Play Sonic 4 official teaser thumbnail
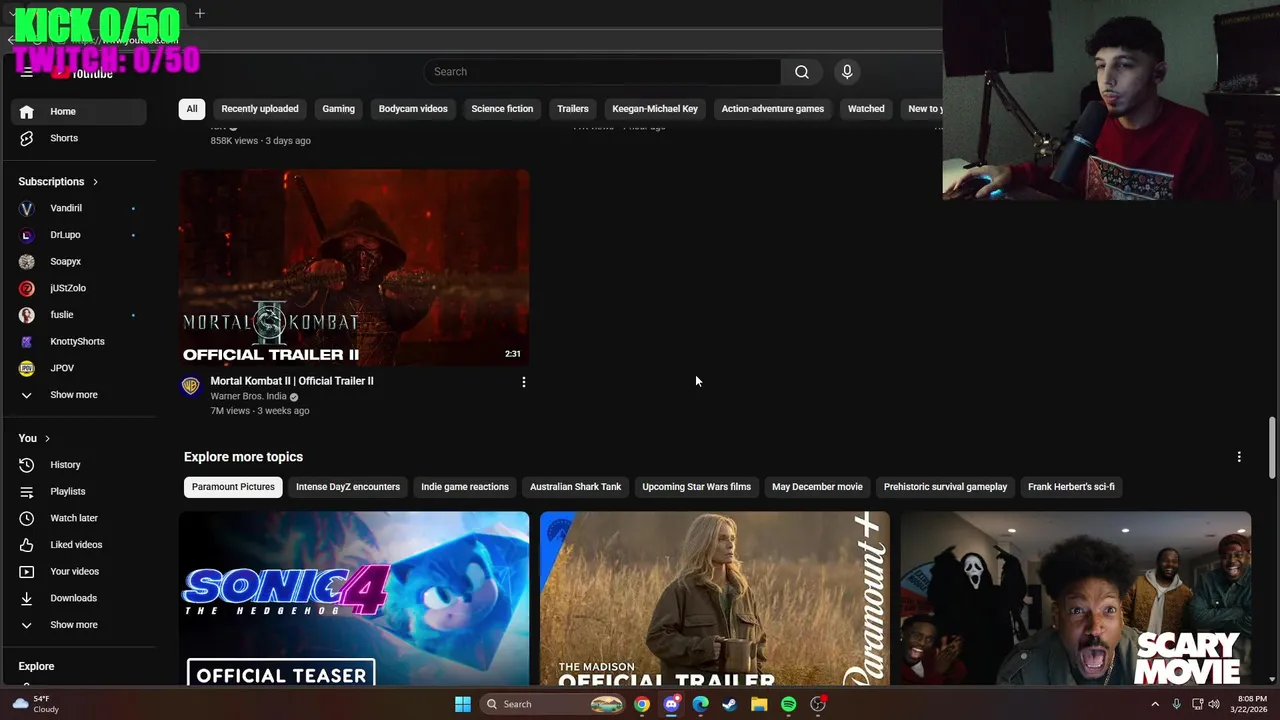 pos(354,598)
